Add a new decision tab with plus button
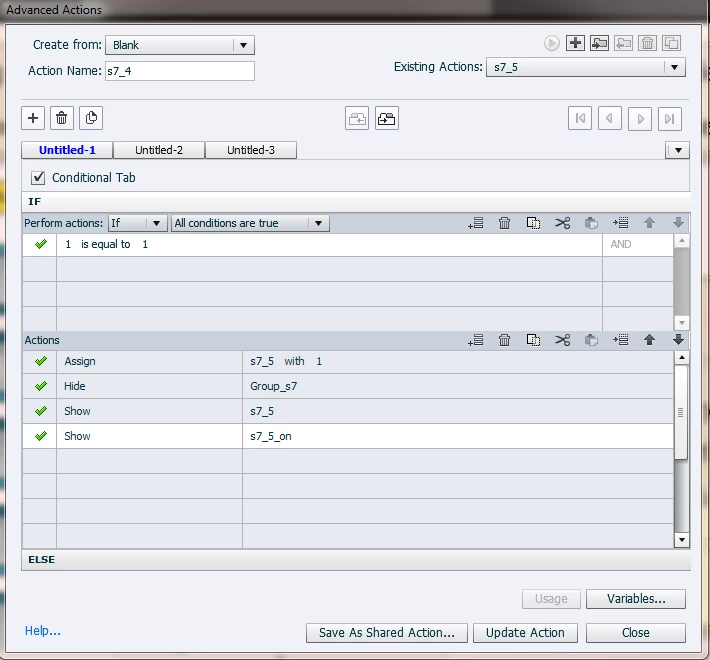The image size is (710, 660). point(33,118)
